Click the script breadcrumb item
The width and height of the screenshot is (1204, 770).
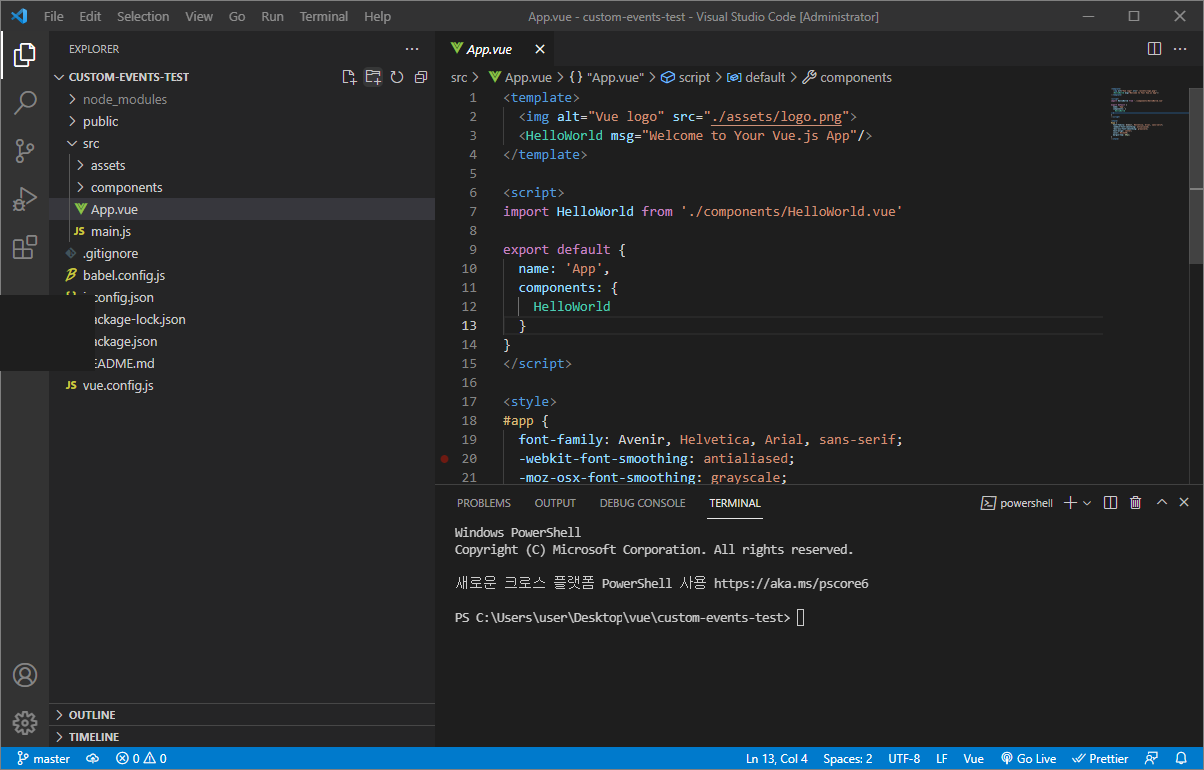click(x=686, y=77)
